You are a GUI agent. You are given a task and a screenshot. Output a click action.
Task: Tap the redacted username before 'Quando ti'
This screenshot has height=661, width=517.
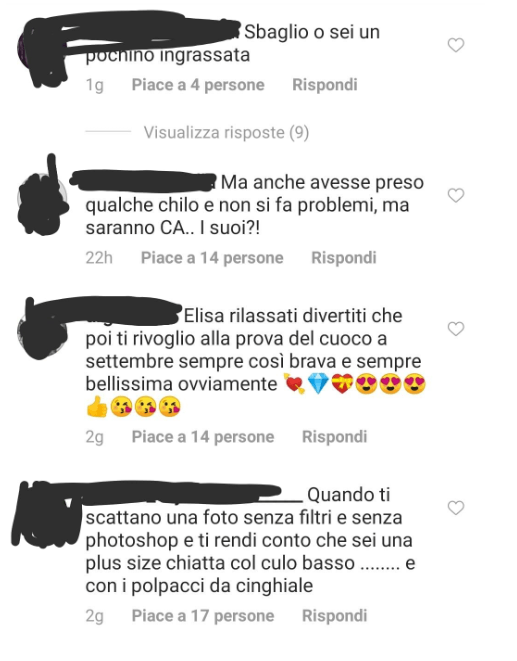192,493
